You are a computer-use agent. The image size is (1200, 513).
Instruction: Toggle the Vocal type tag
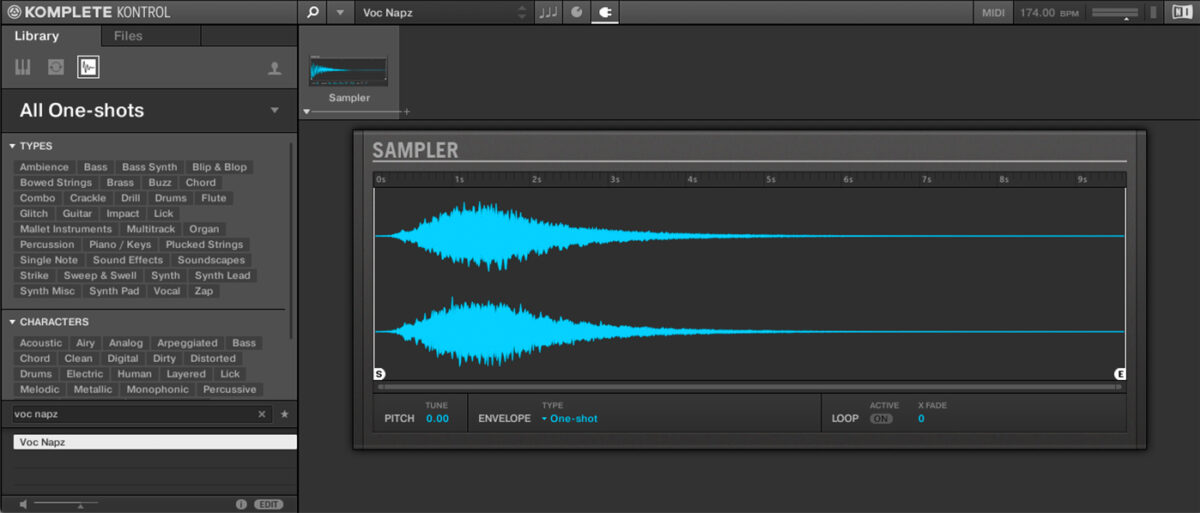167,291
